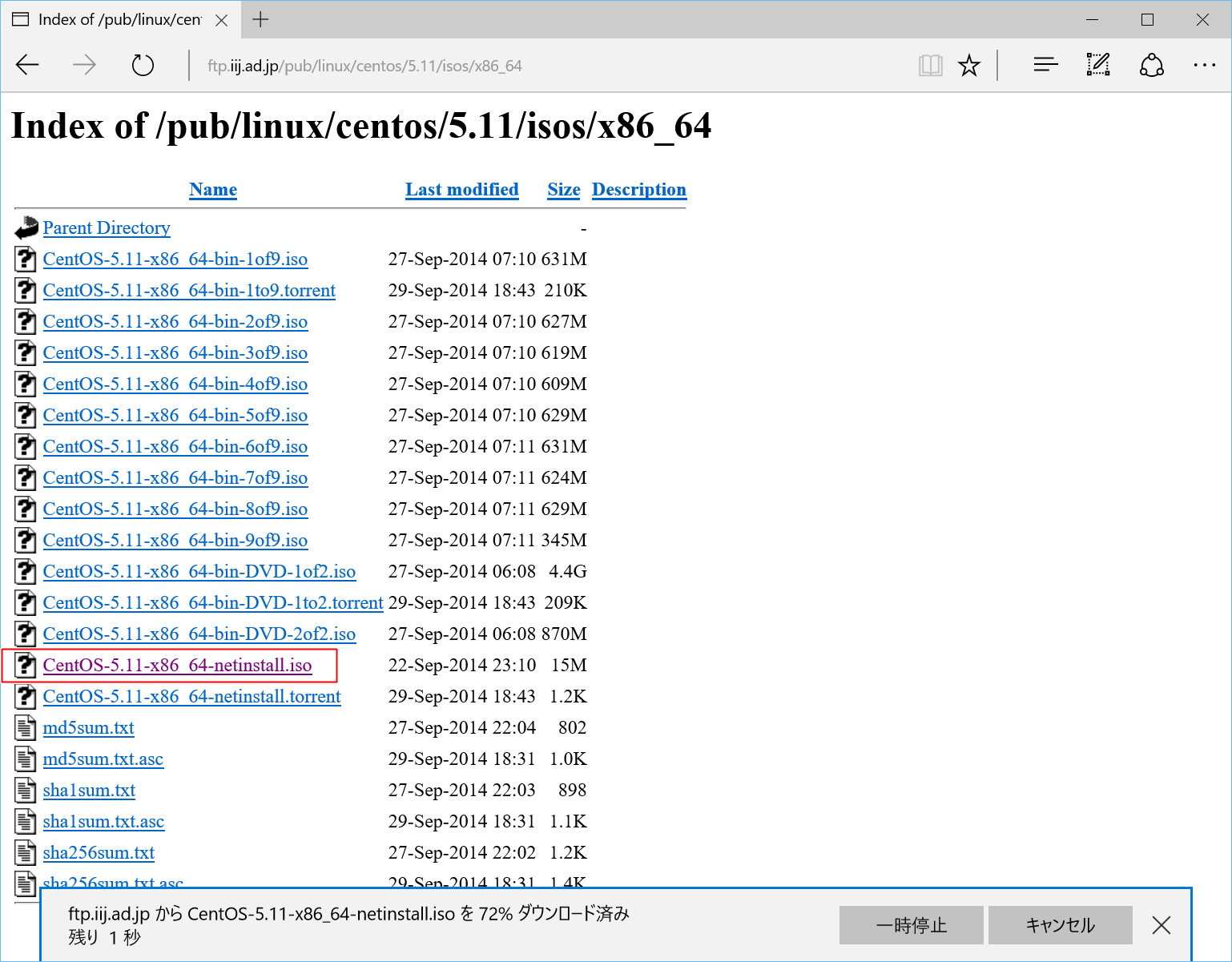The image size is (1232, 962).
Task: Open sha256sum.txt file
Action: (x=99, y=853)
